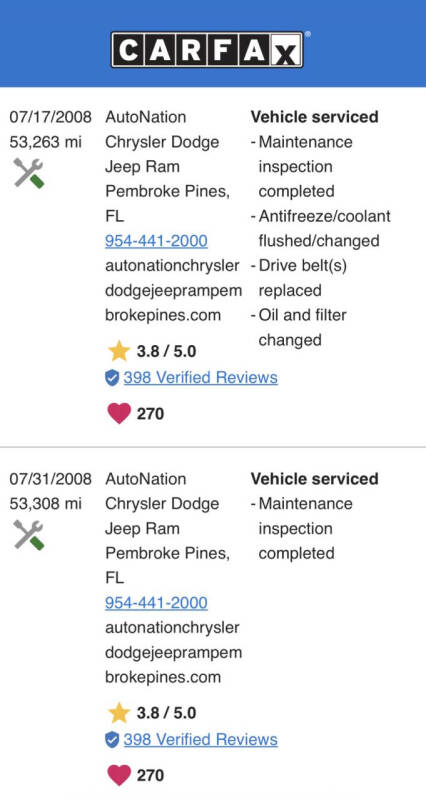Click the wrench service icon for 07/31/2008

[29, 535]
